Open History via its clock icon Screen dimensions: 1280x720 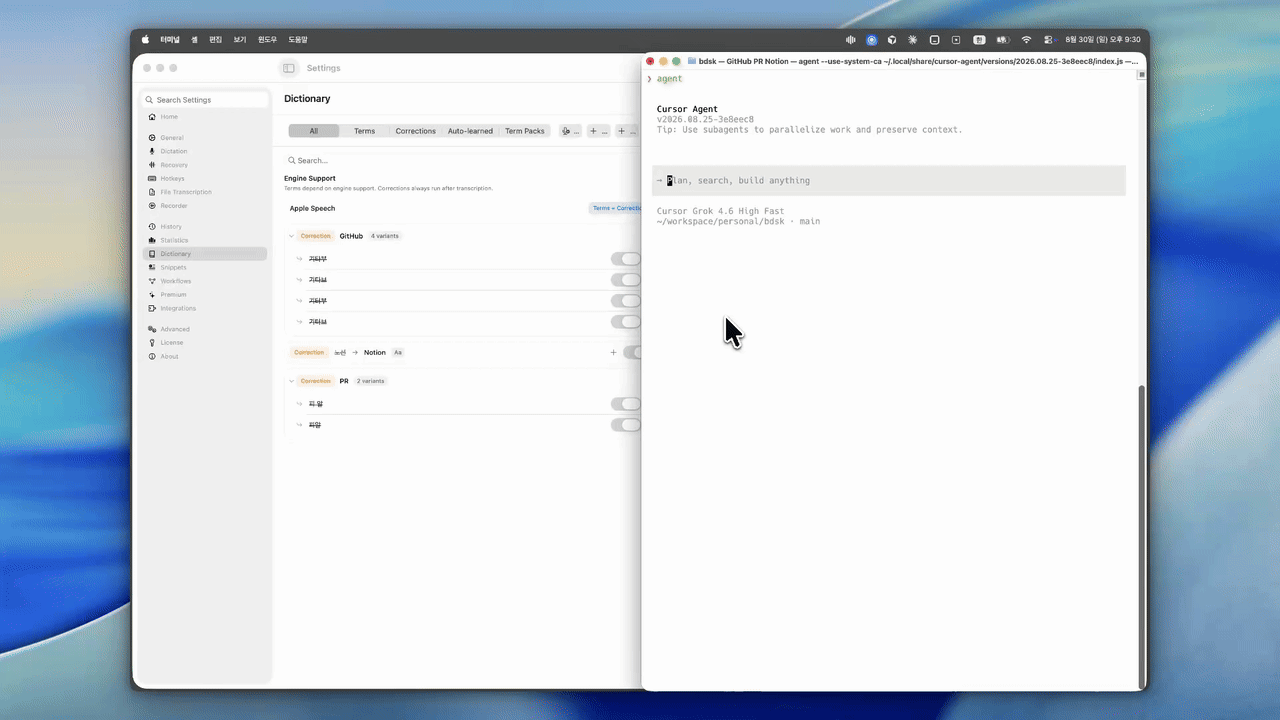tap(152, 227)
